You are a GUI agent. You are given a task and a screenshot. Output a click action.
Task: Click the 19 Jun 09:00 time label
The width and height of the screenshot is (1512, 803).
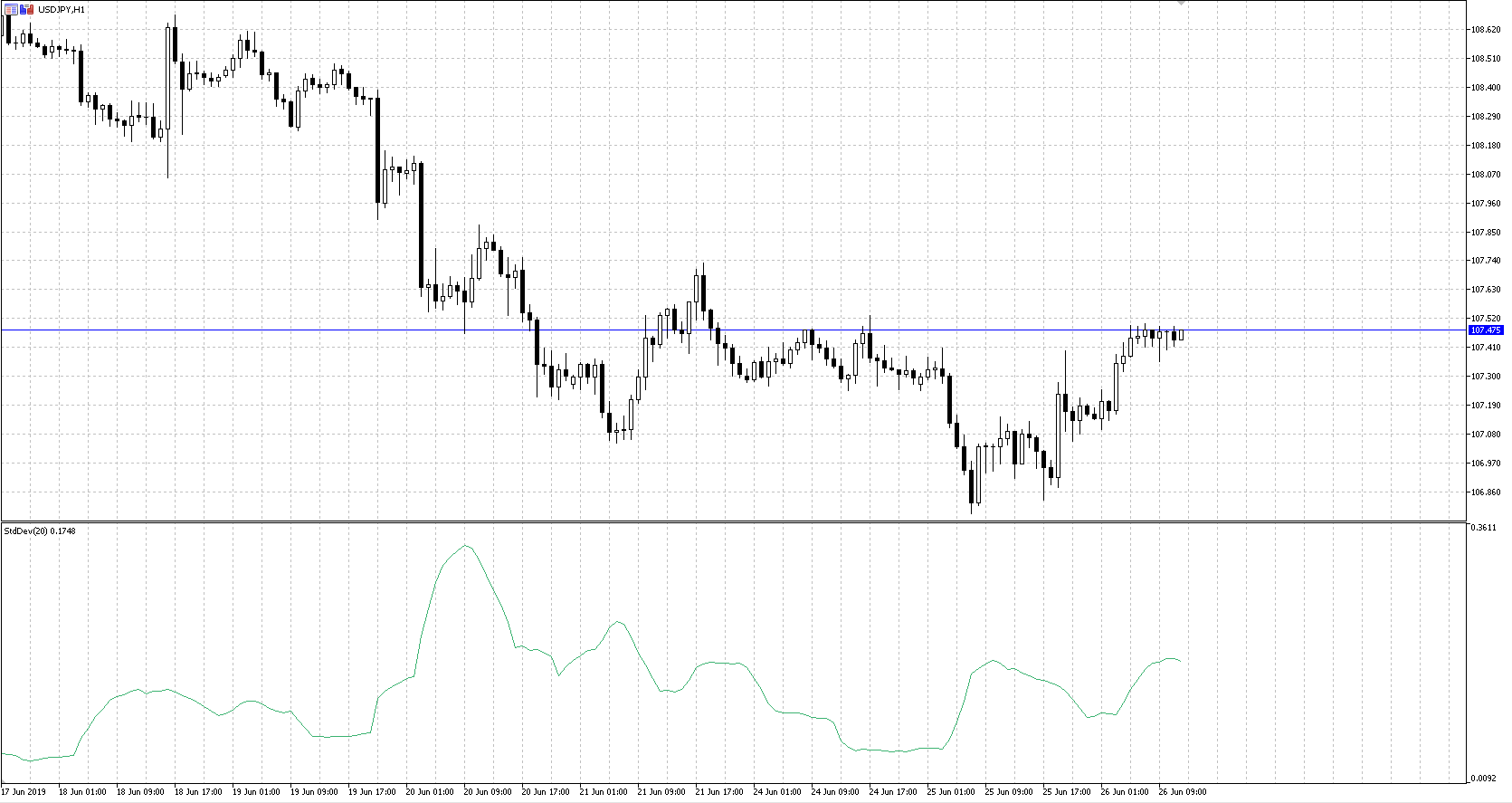pos(313,792)
